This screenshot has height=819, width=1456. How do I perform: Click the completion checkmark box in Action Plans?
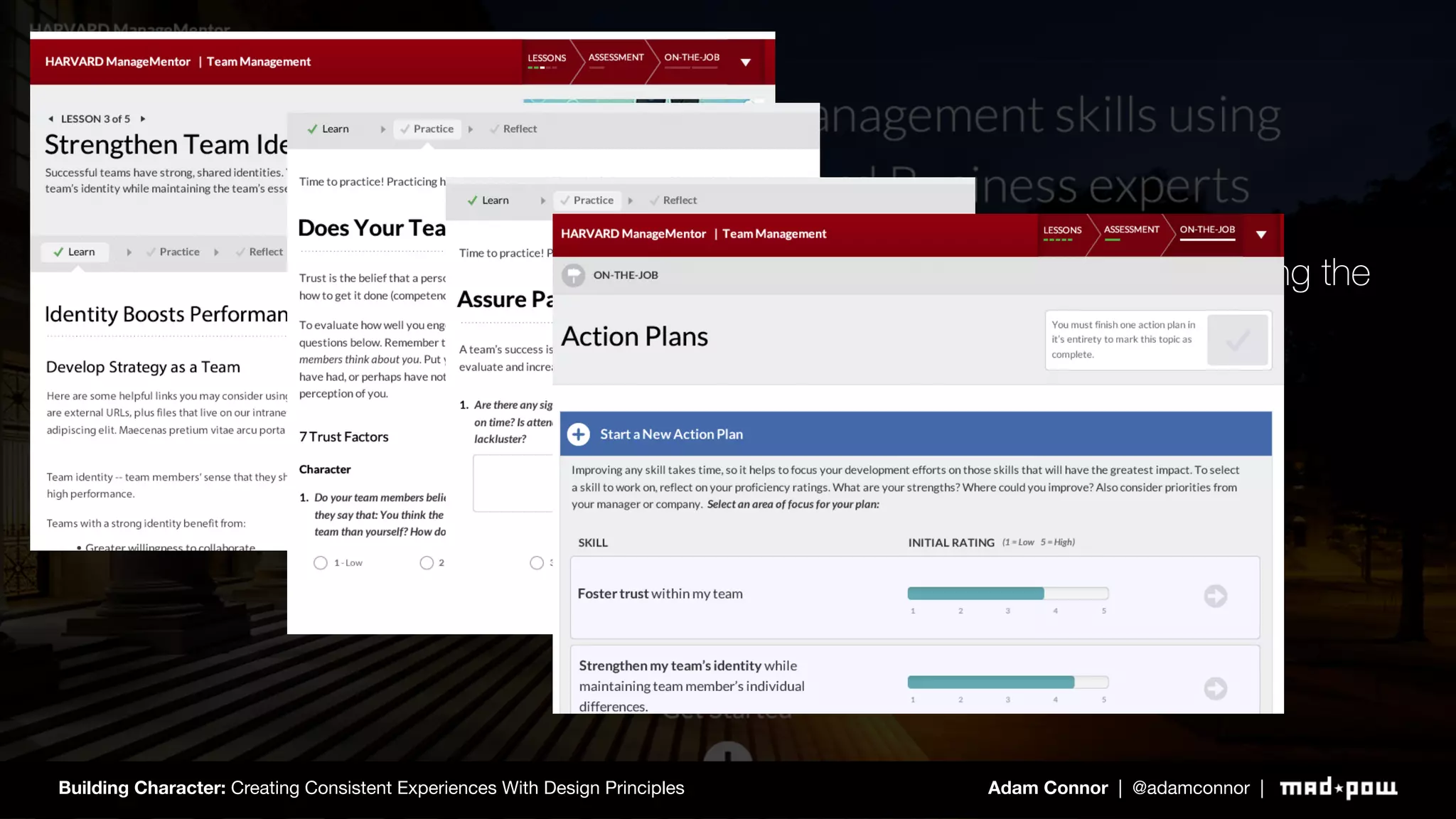coord(1237,340)
